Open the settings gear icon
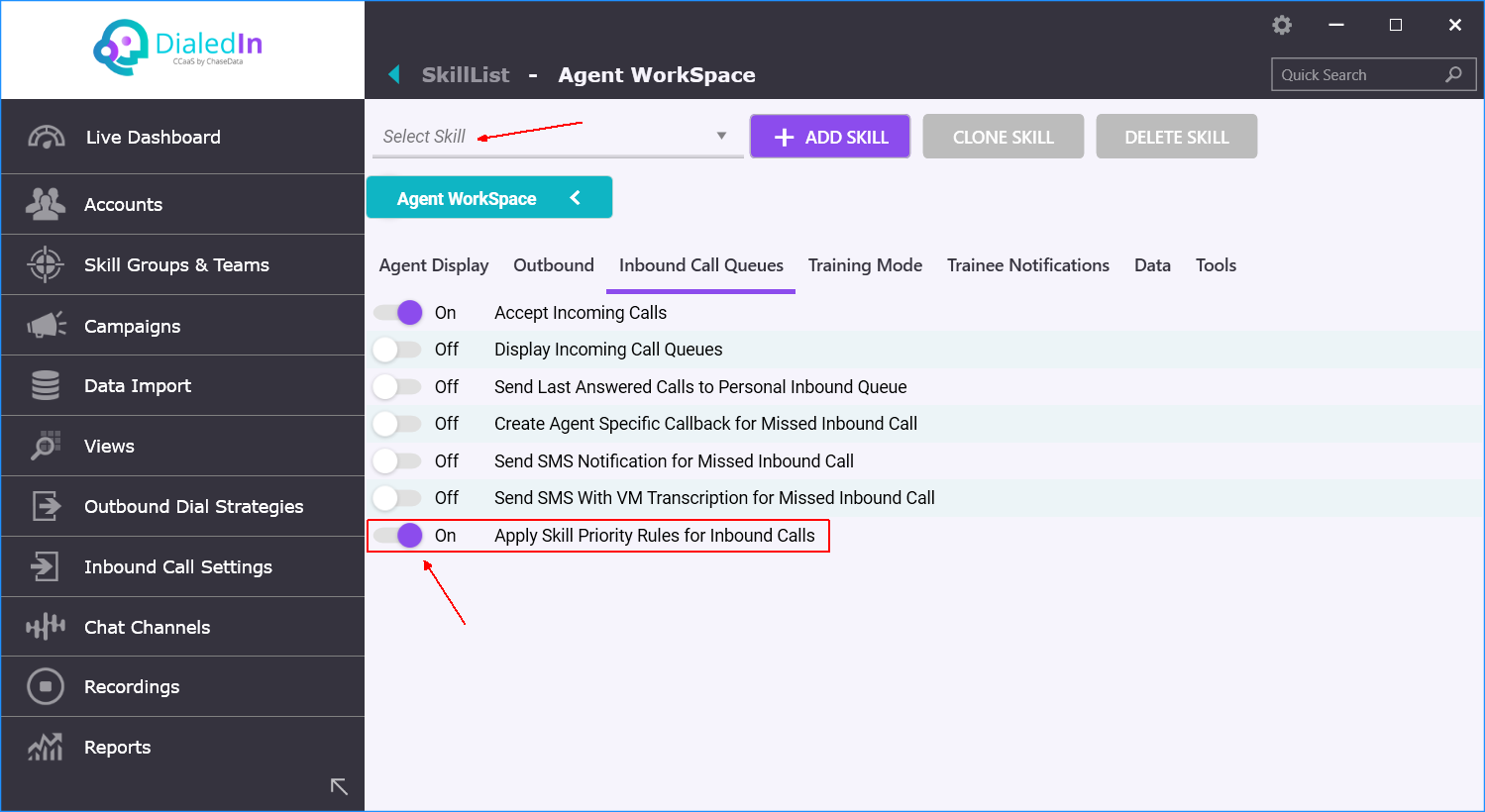 point(1281,25)
